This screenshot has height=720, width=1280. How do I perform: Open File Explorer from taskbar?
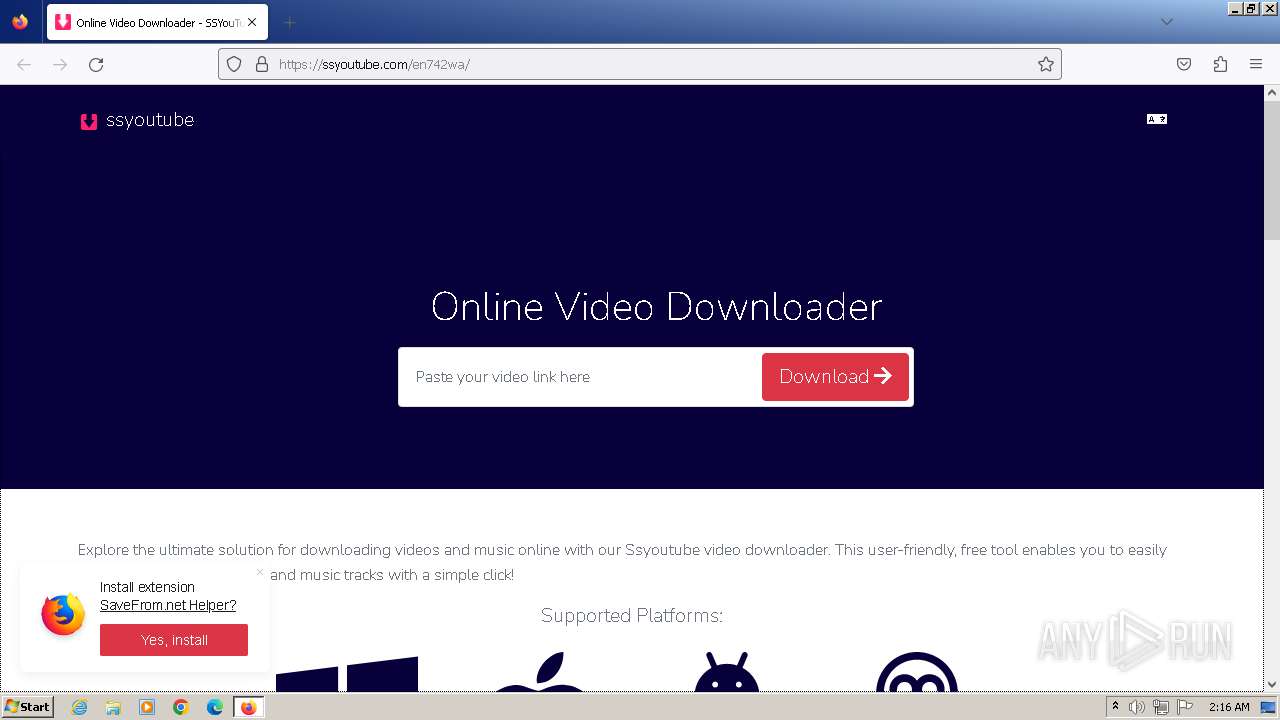tap(113, 707)
